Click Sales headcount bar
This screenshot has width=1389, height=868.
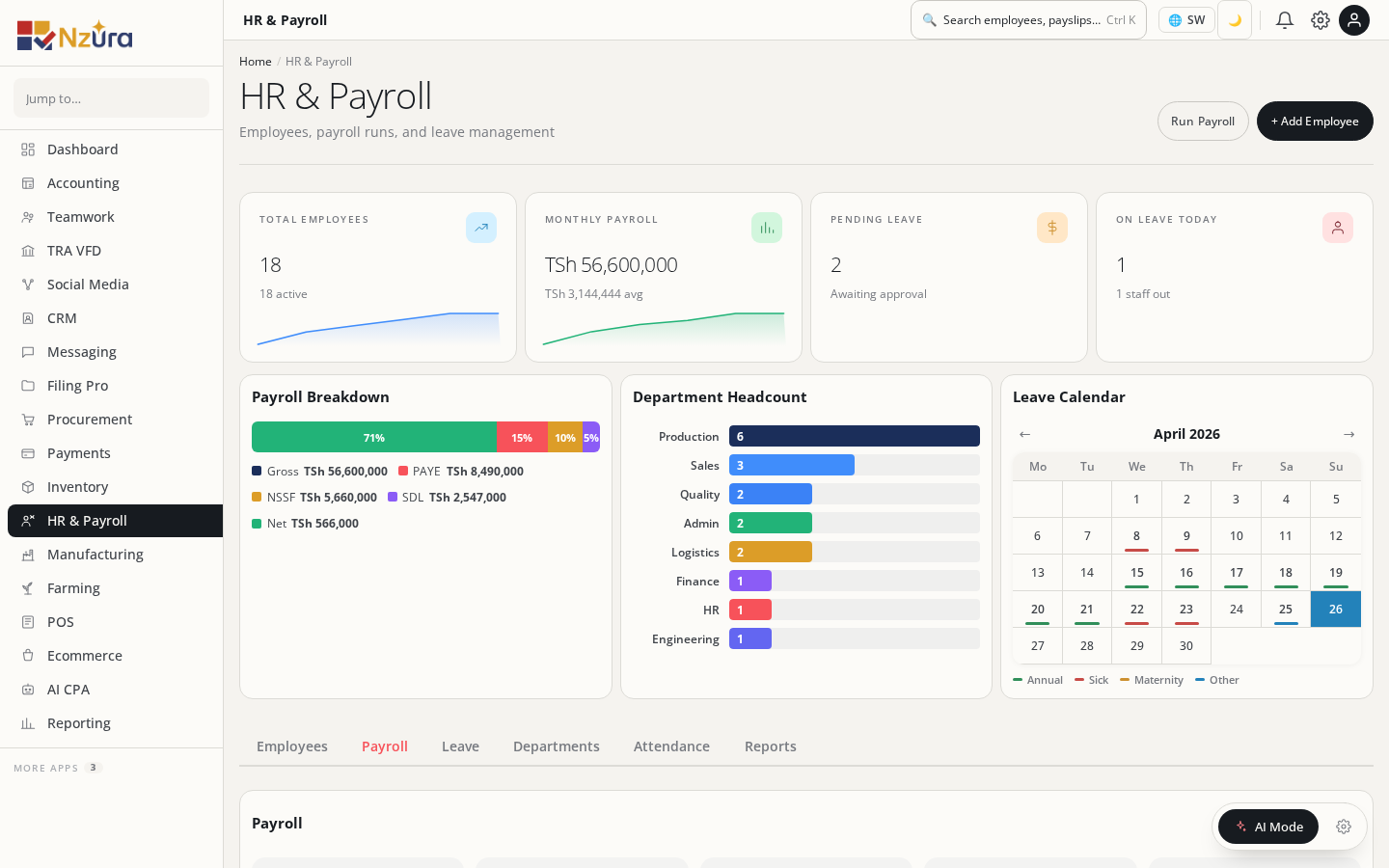click(792, 465)
